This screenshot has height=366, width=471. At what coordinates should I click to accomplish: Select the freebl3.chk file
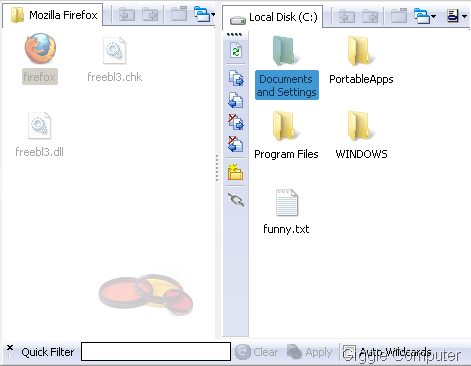114,59
